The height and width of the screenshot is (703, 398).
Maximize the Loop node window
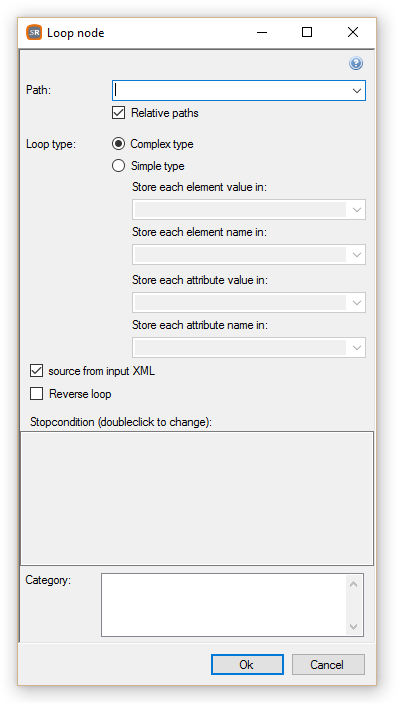(x=307, y=32)
